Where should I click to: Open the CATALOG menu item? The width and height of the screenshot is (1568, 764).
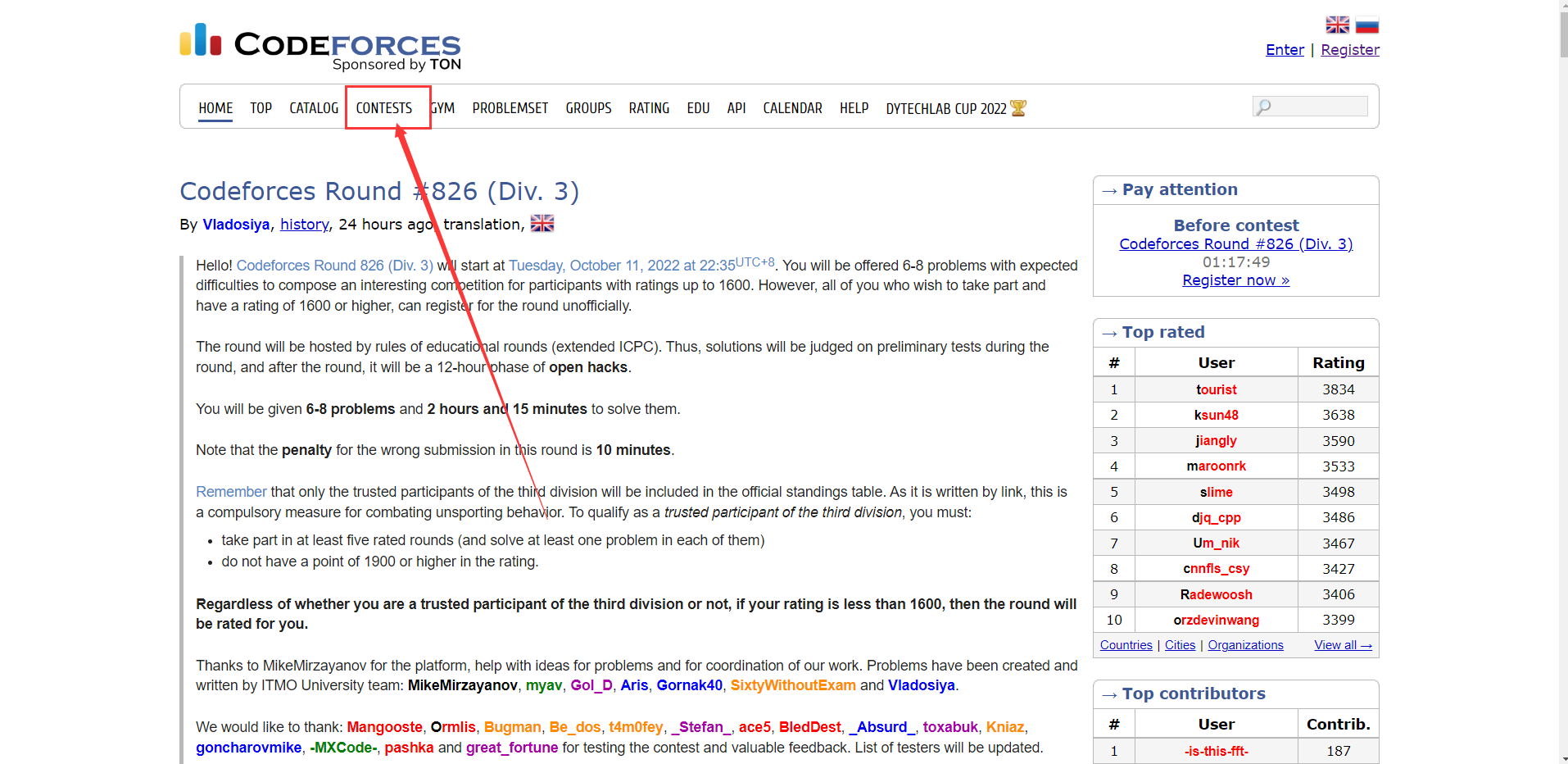(x=314, y=108)
